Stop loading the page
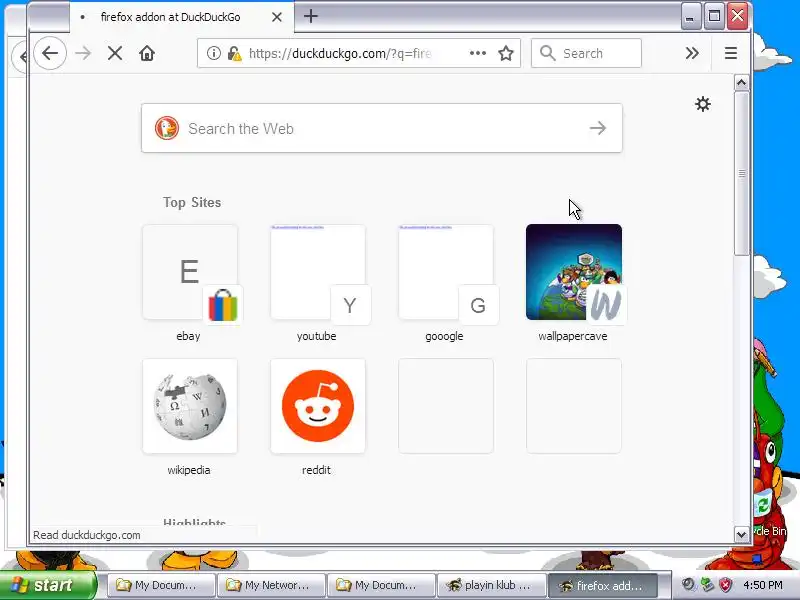Screen dimensions: 800x600 point(115,53)
